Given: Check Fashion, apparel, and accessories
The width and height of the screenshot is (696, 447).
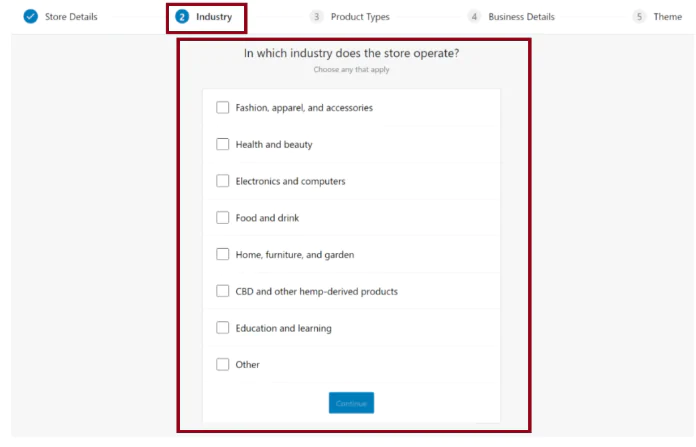Looking at the screenshot, I should coord(223,107).
